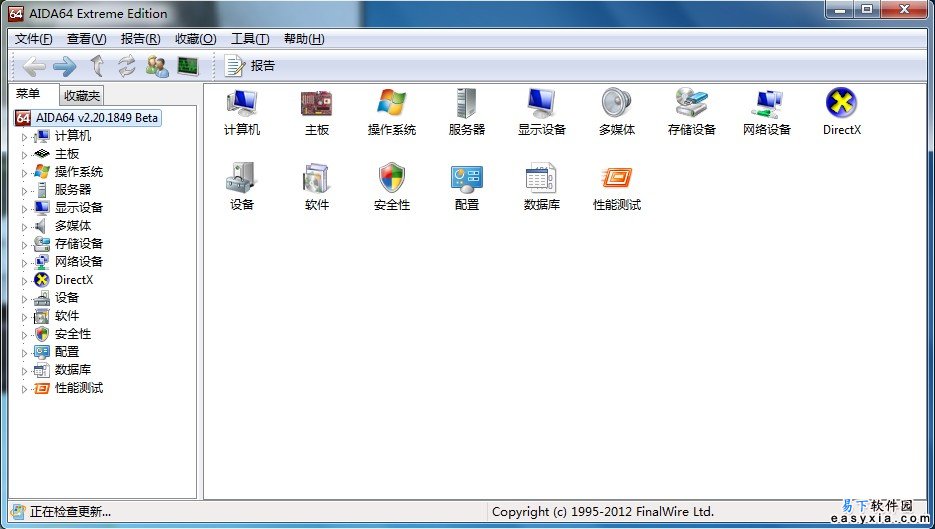Viewport: 935px width, 529px height.
Task: Click the 报告 report toolbar button
Action: tap(250, 66)
